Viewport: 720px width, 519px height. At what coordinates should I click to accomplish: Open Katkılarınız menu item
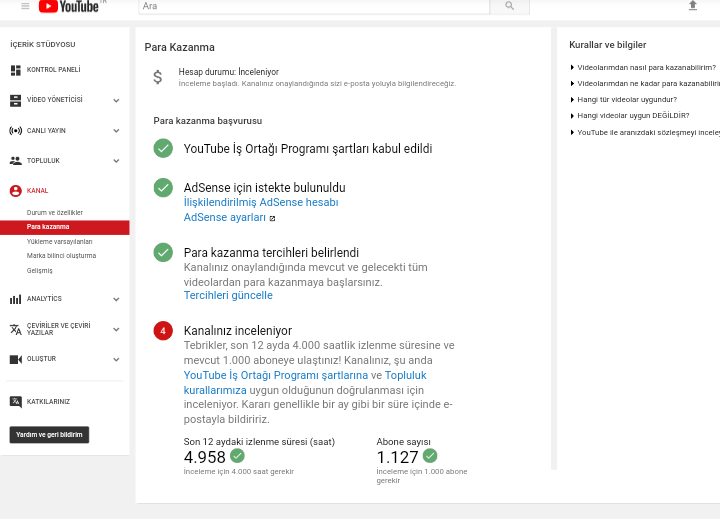tap(48, 402)
